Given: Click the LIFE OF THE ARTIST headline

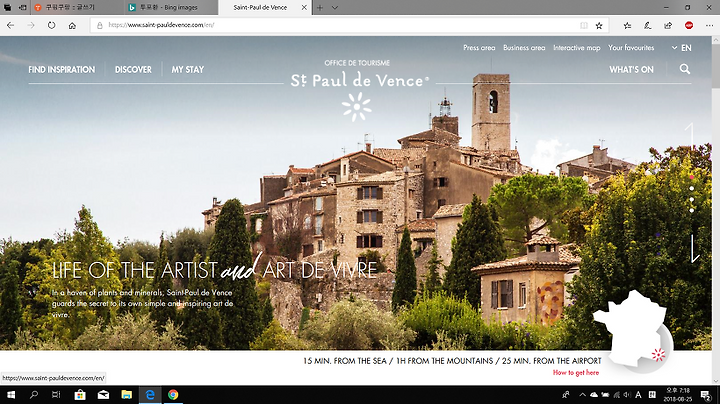Looking at the screenshot, I should point(214,269).
